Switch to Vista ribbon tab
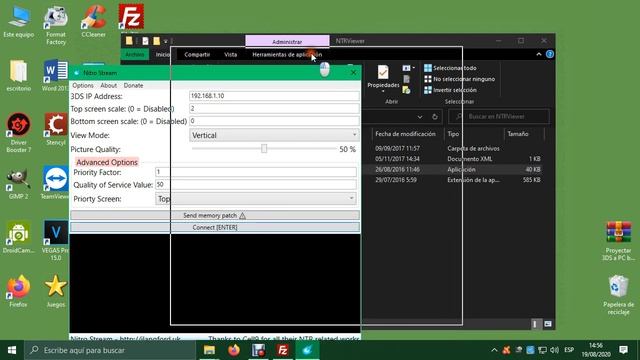 [x=231, y=54]
